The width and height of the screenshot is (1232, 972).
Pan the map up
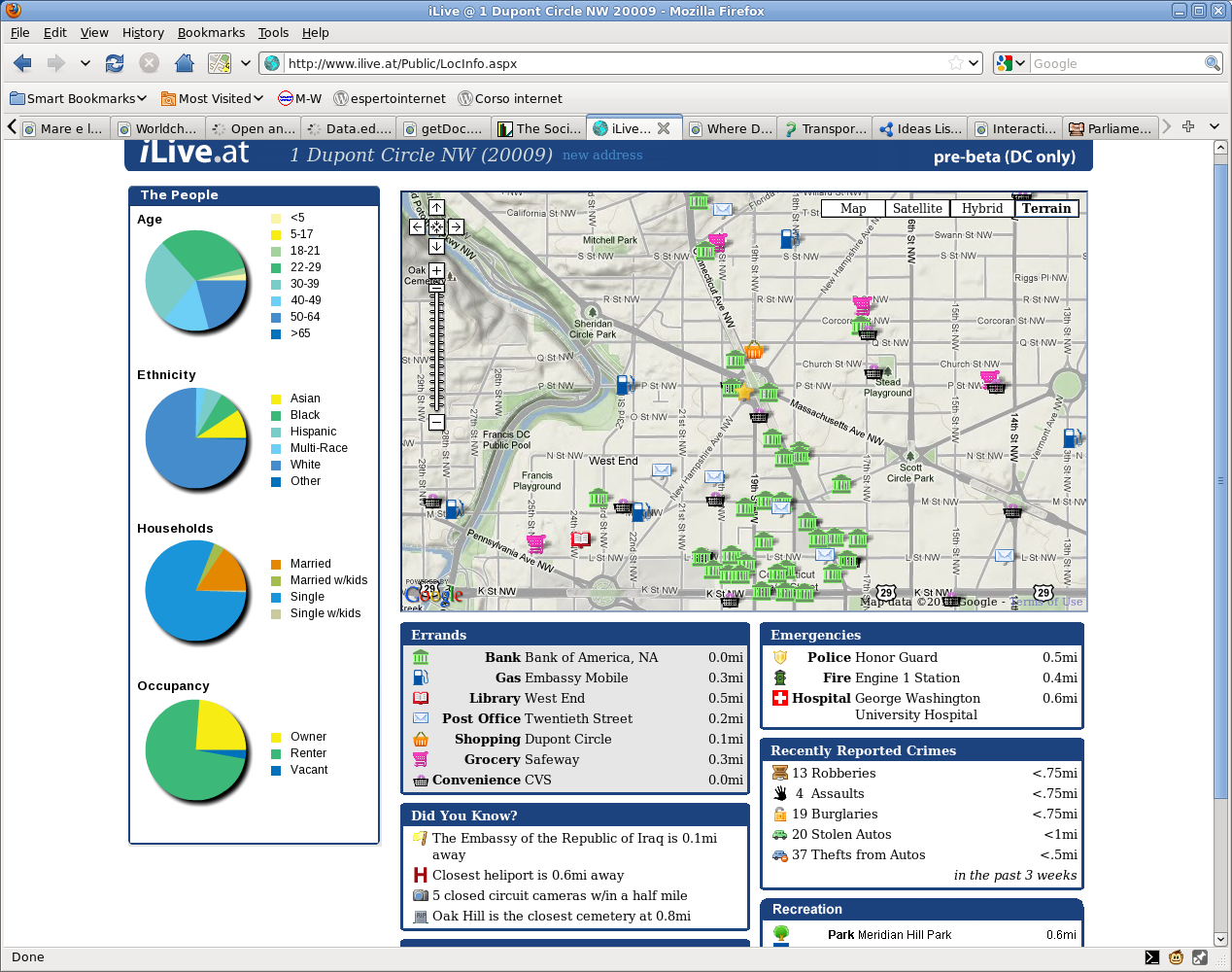point(436,207)
